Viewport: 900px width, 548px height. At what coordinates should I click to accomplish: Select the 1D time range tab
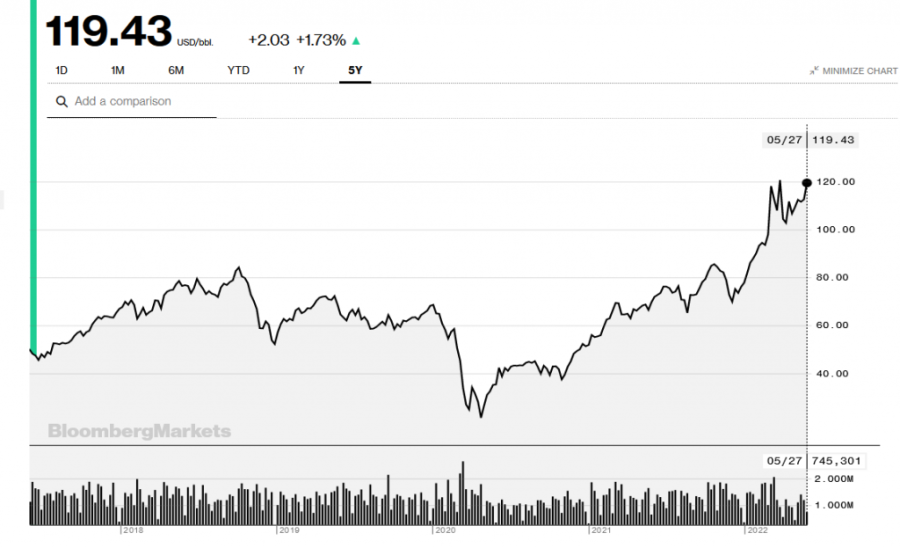[x=61, y=70]
